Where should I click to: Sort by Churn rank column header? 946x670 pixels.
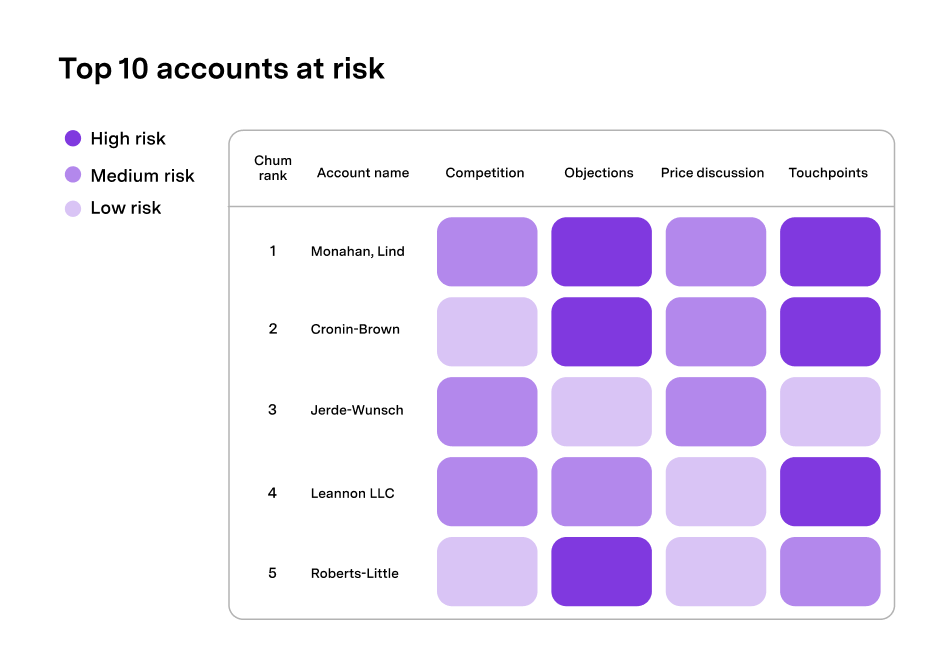point(273,168)
